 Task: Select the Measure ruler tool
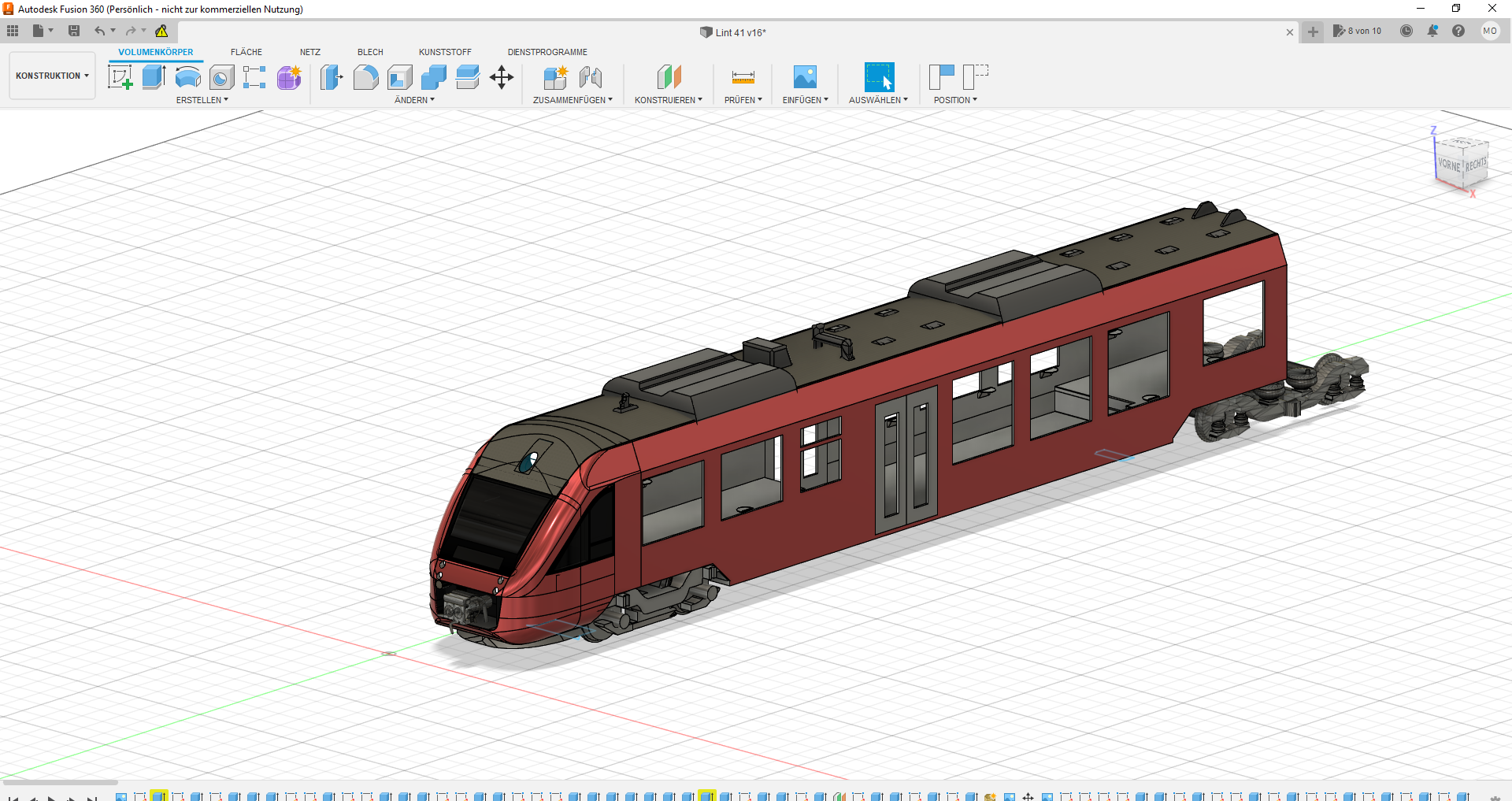743,77
